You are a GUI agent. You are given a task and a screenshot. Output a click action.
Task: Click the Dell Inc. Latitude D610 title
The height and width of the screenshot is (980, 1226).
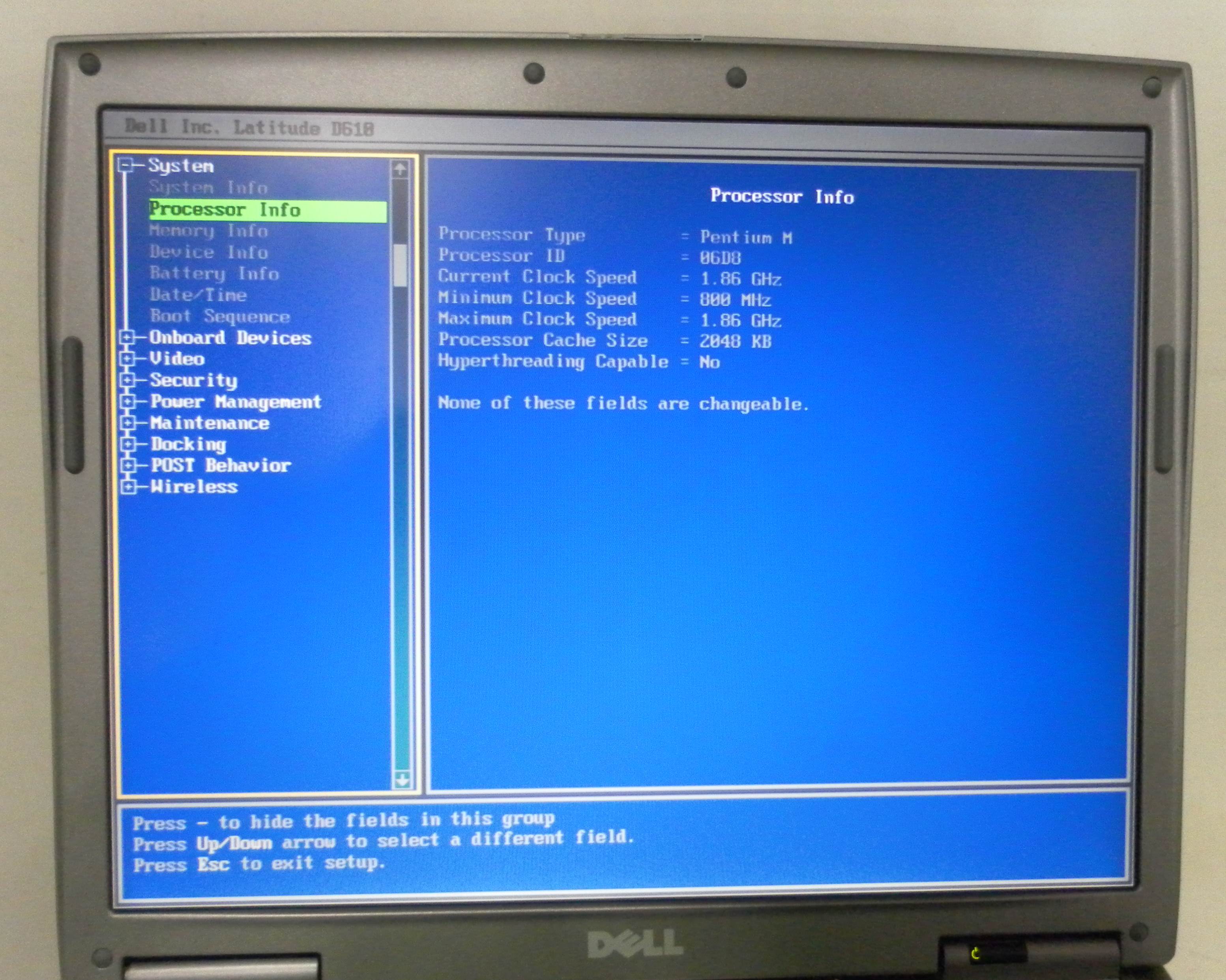(249, 128)
